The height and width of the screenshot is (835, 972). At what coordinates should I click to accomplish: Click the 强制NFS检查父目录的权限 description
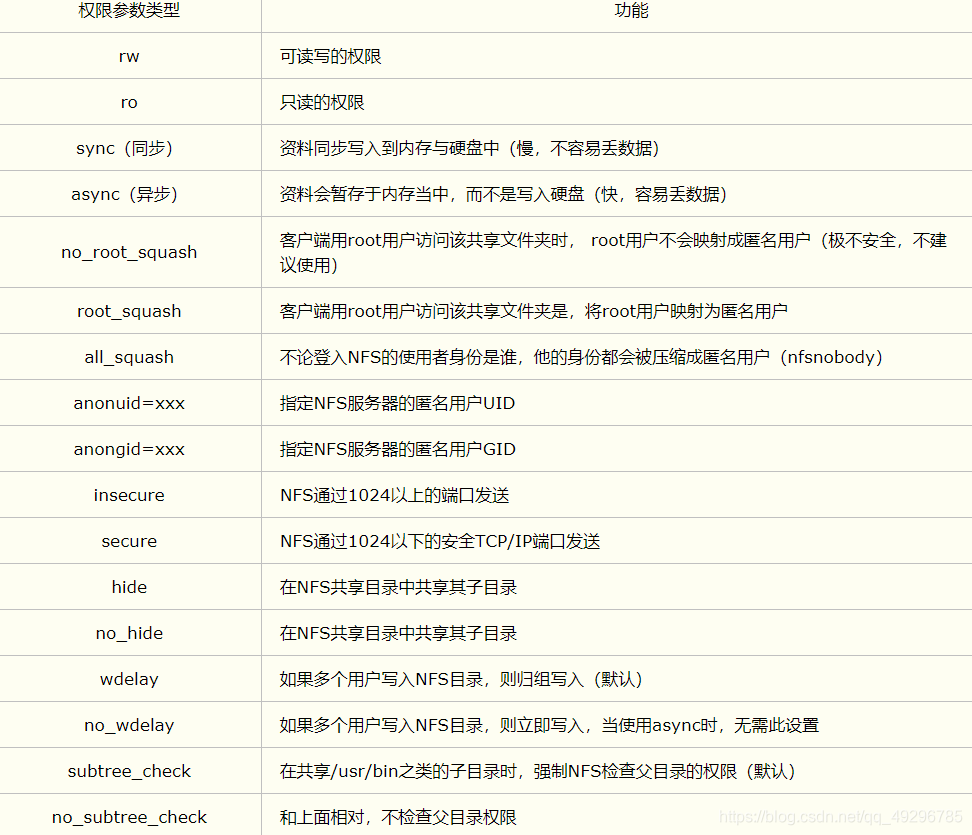pyautogui.click(x=537, y=771)
